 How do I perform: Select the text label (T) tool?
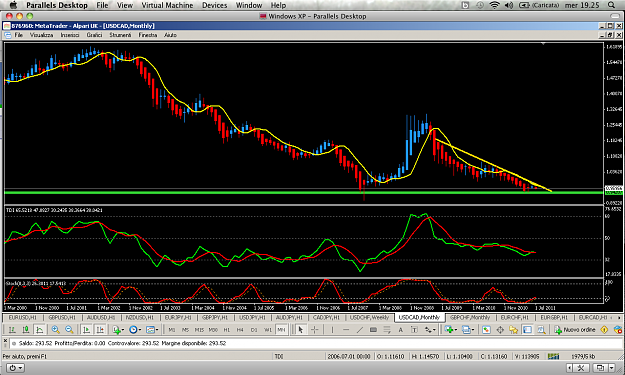tap(415, 330)
